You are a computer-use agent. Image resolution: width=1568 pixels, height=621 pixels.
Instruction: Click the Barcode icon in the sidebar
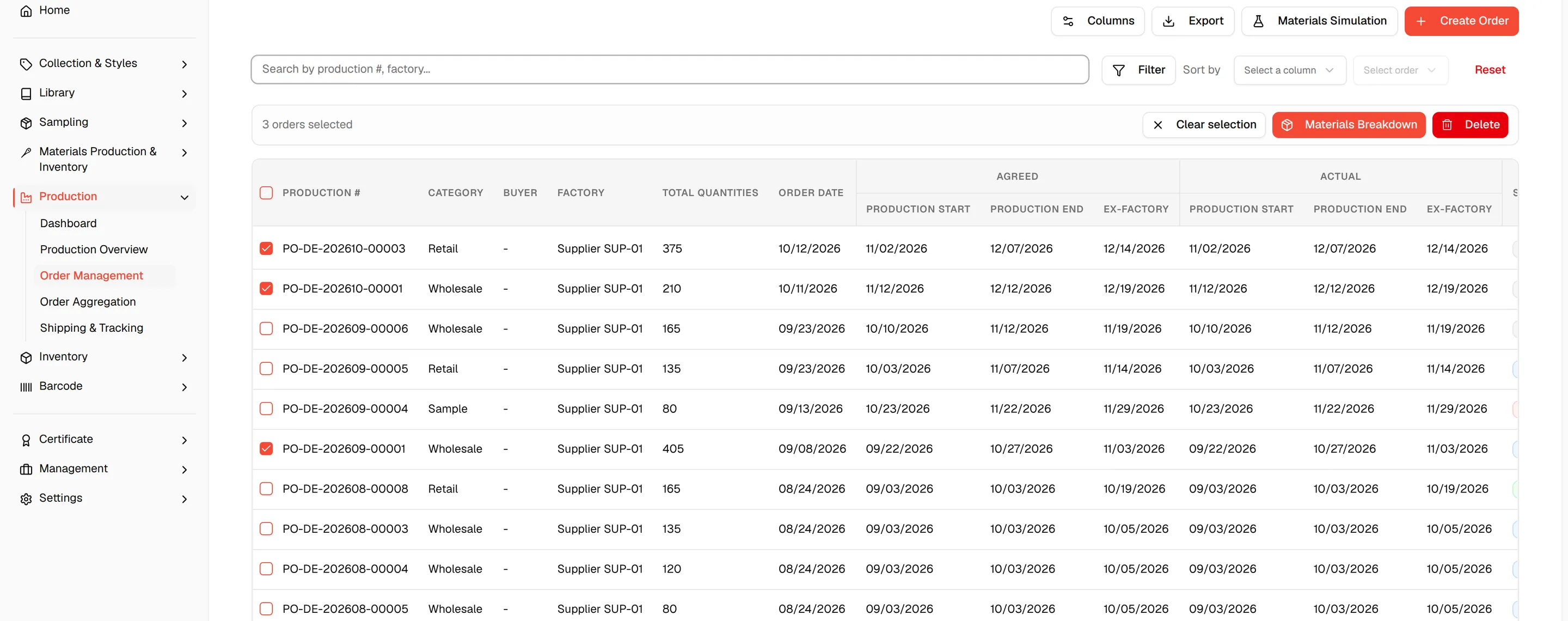[26, 387]
